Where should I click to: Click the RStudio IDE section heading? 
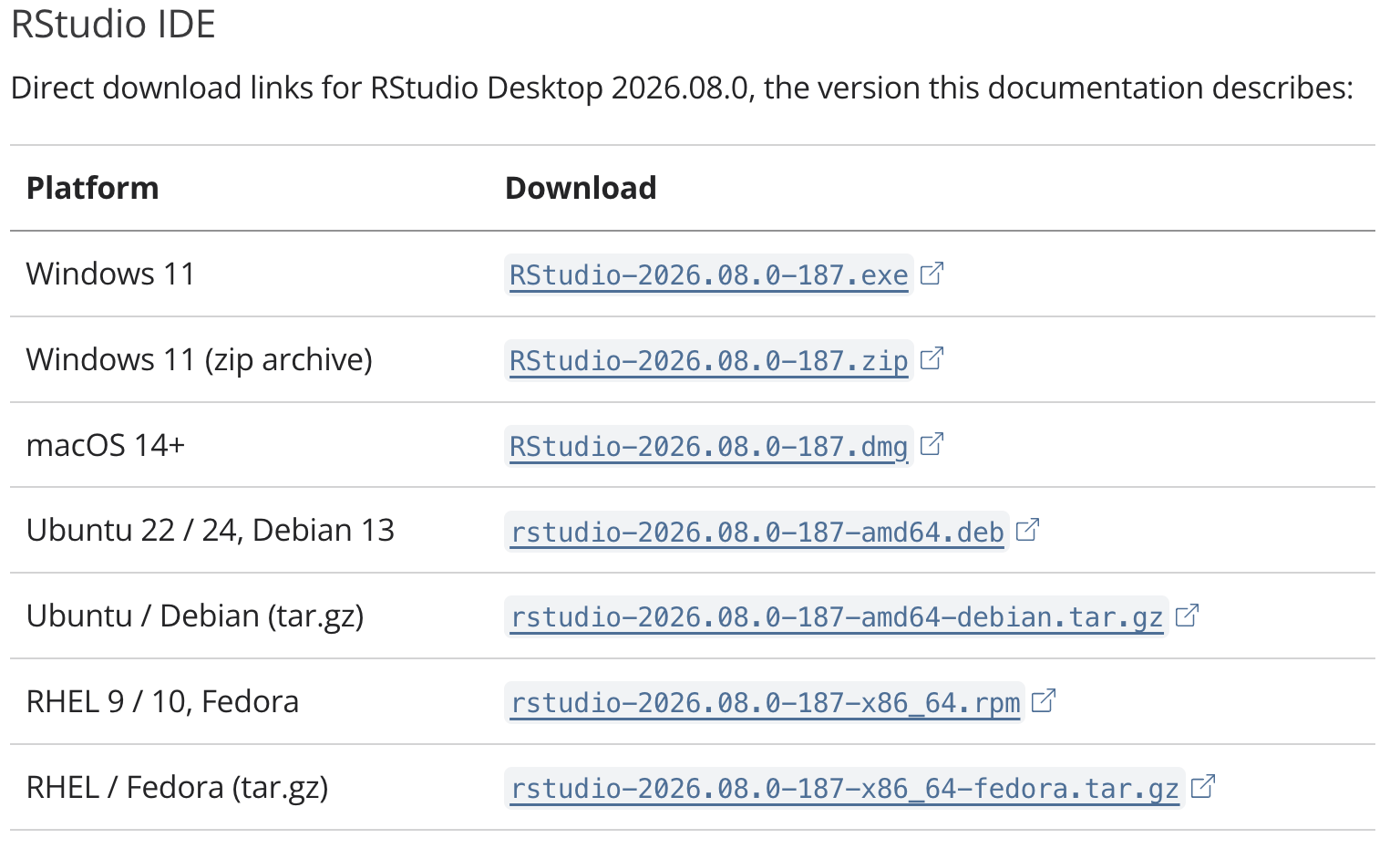coord(113,24)
